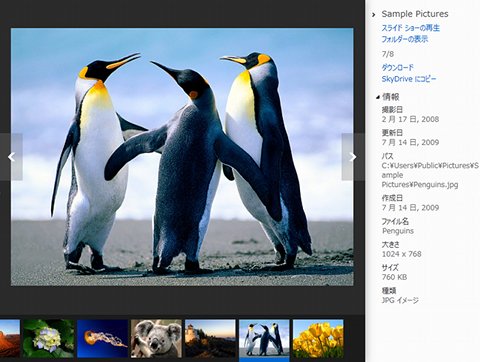The height and width of the screenshot is (362, 480).
Task: Click the main penguins photo
Action: tap(182, 157)
